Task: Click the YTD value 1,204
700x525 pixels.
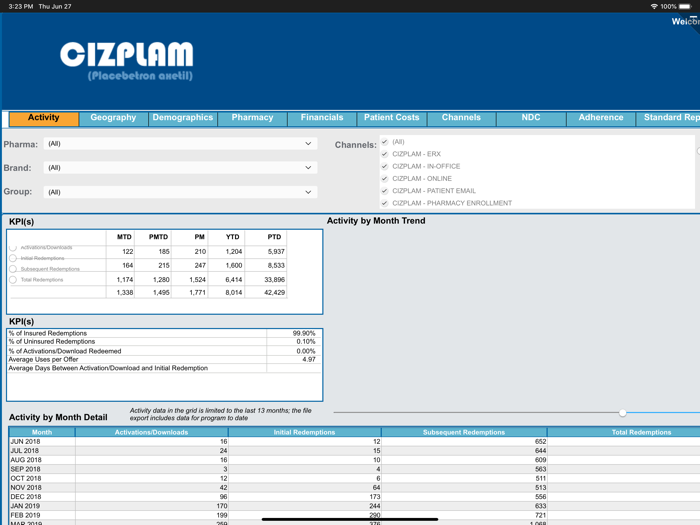Action: pos(234,252)
